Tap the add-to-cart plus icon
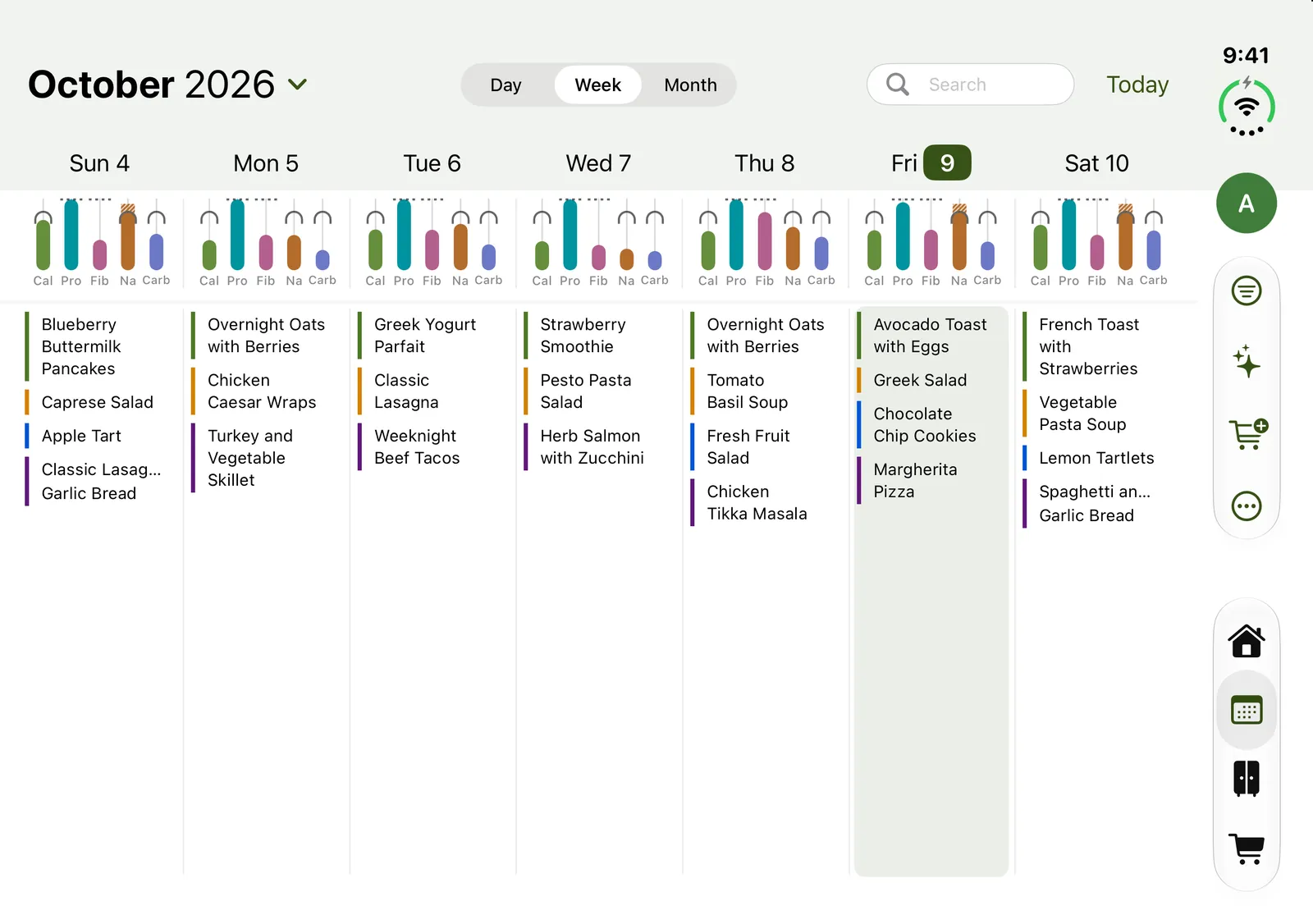This screenshot has height=924, width=1313. point(1247,434)
